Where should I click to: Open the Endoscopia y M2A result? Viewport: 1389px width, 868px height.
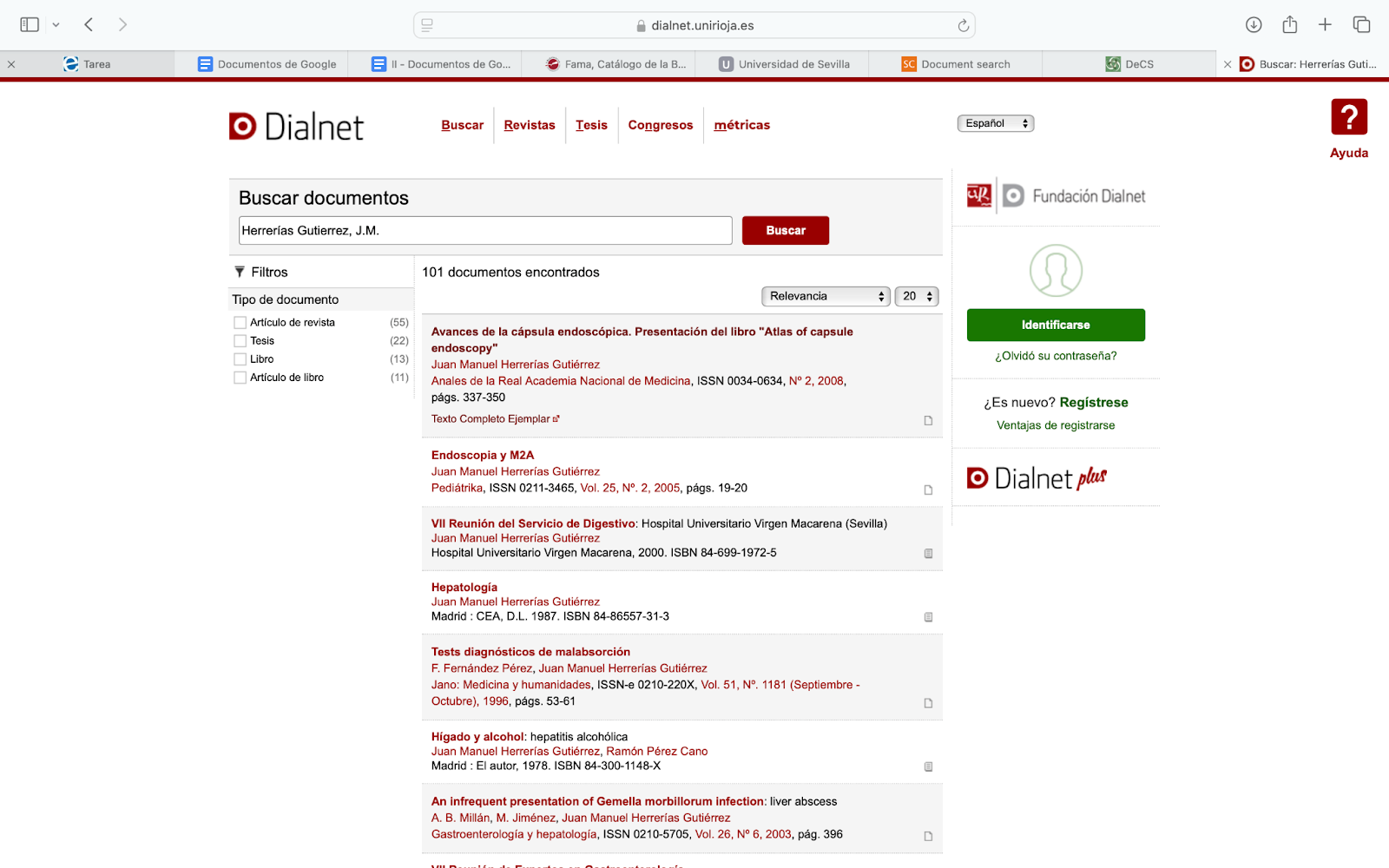[x=483, y=455]
